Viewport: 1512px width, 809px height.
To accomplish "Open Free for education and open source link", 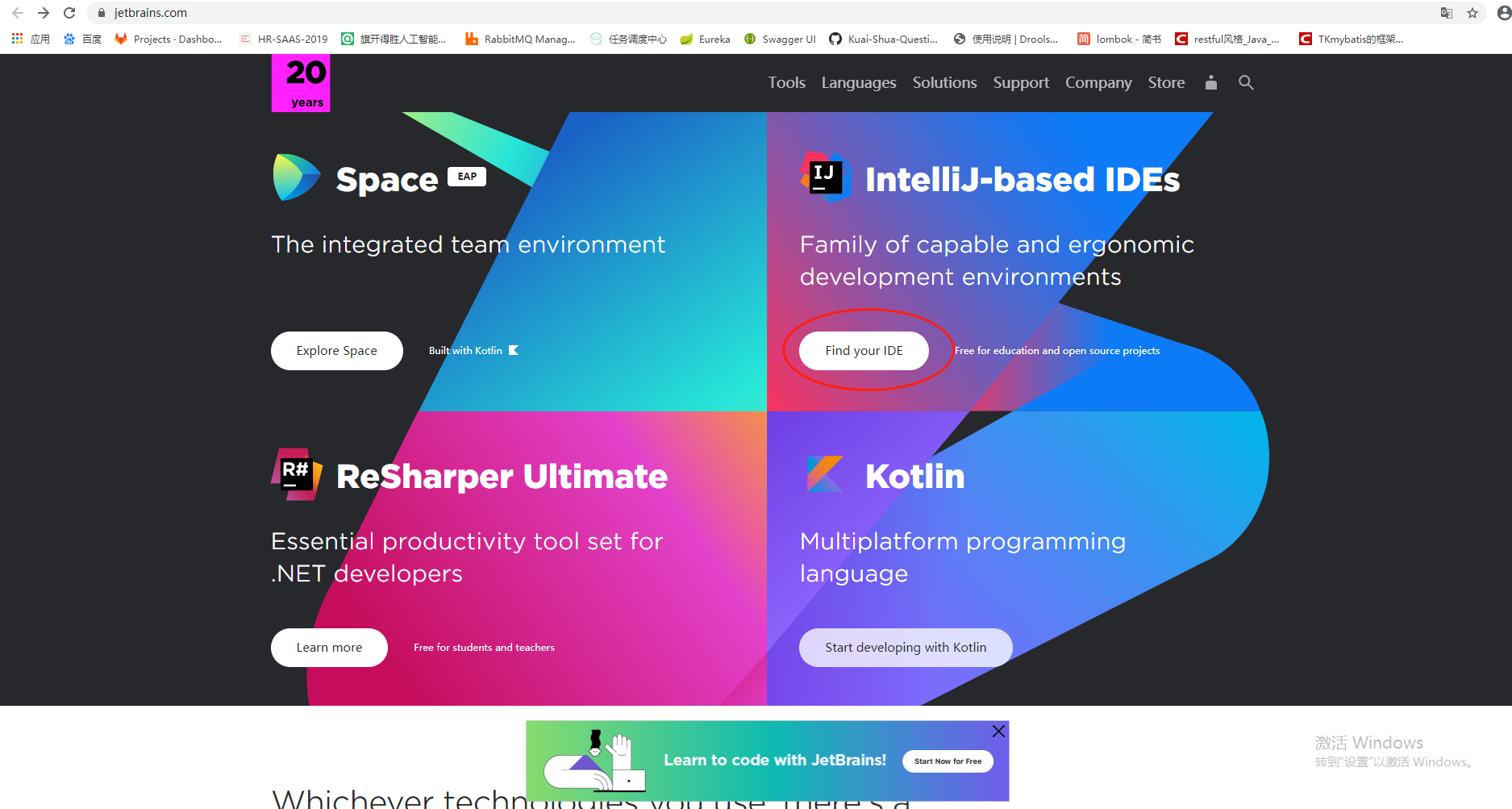I will [1057, 351].
